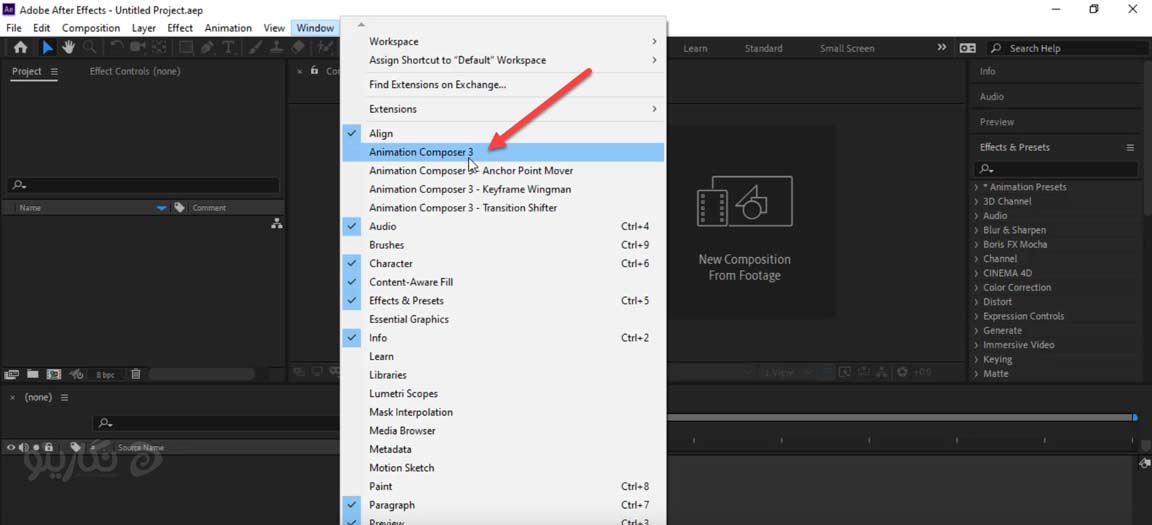This screenshot has height=525, width=1152.
Task: Open the Effects & Presets panel menu
Action: point(1130,148)
